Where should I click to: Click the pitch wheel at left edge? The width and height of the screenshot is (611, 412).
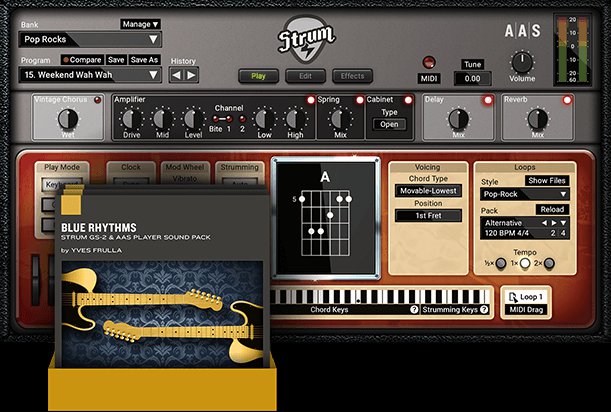pyautogui.click(x=35, y=279)
